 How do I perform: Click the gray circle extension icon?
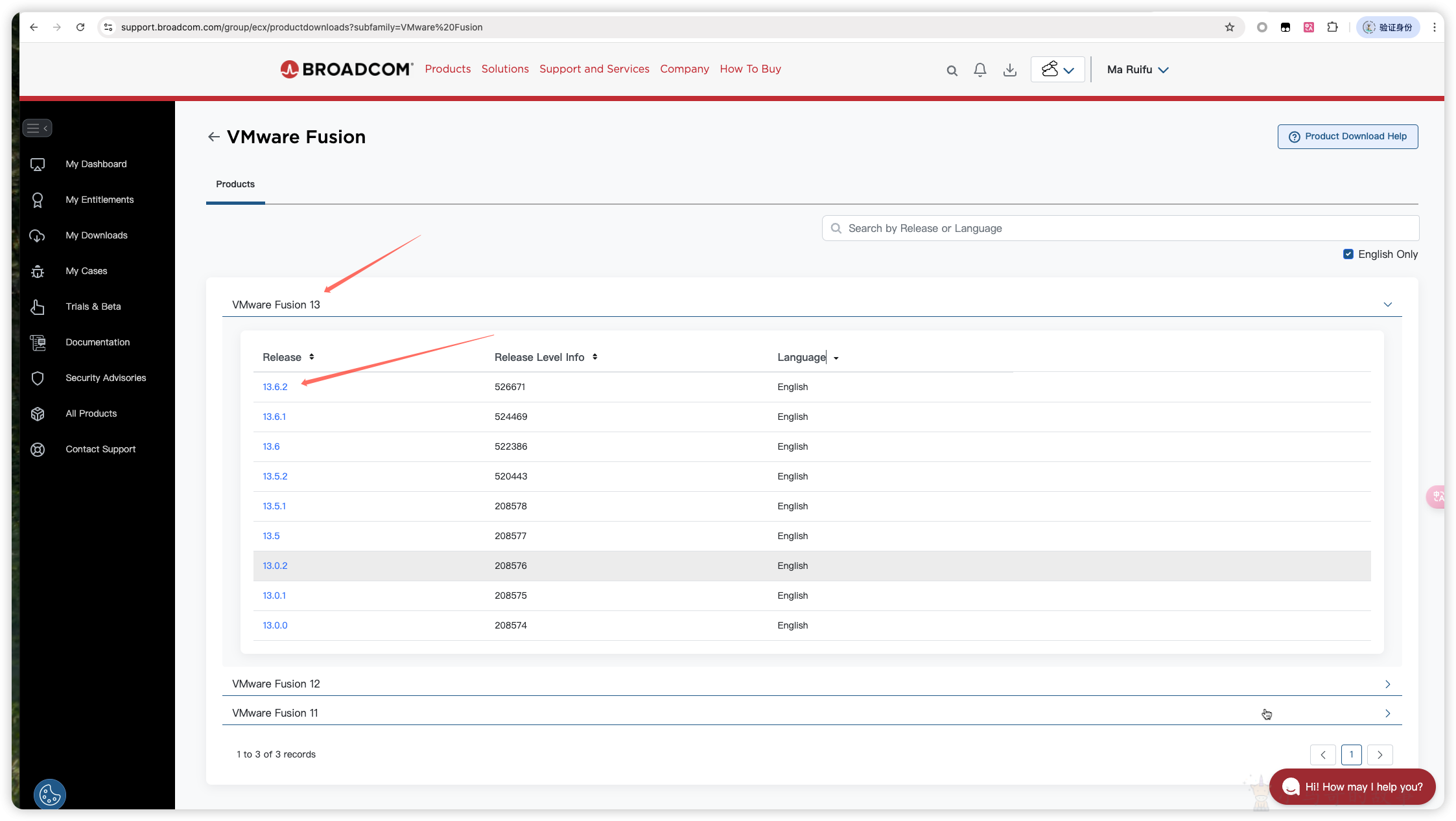(x=1262, y=27)
